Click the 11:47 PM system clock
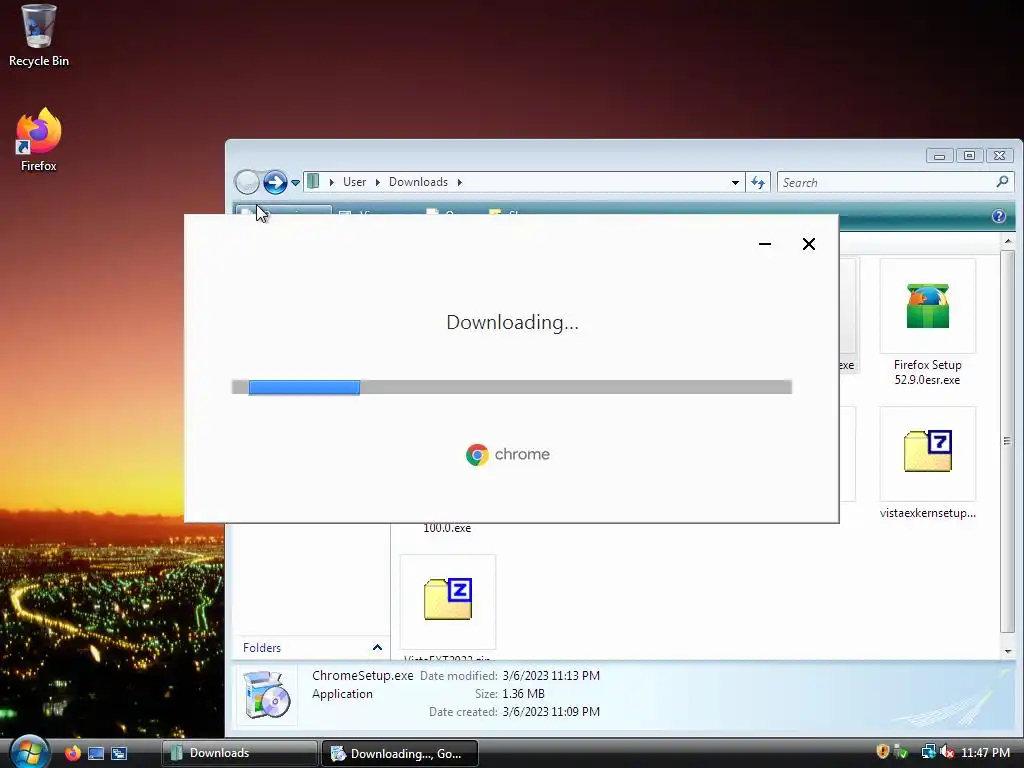The image size is (1024, 768). pos(985,752)
